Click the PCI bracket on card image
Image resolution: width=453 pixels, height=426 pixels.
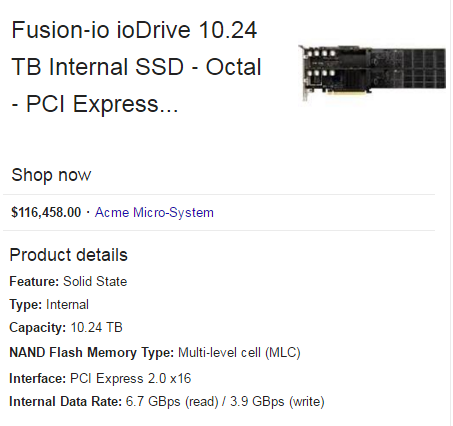(x=304, y=73)
